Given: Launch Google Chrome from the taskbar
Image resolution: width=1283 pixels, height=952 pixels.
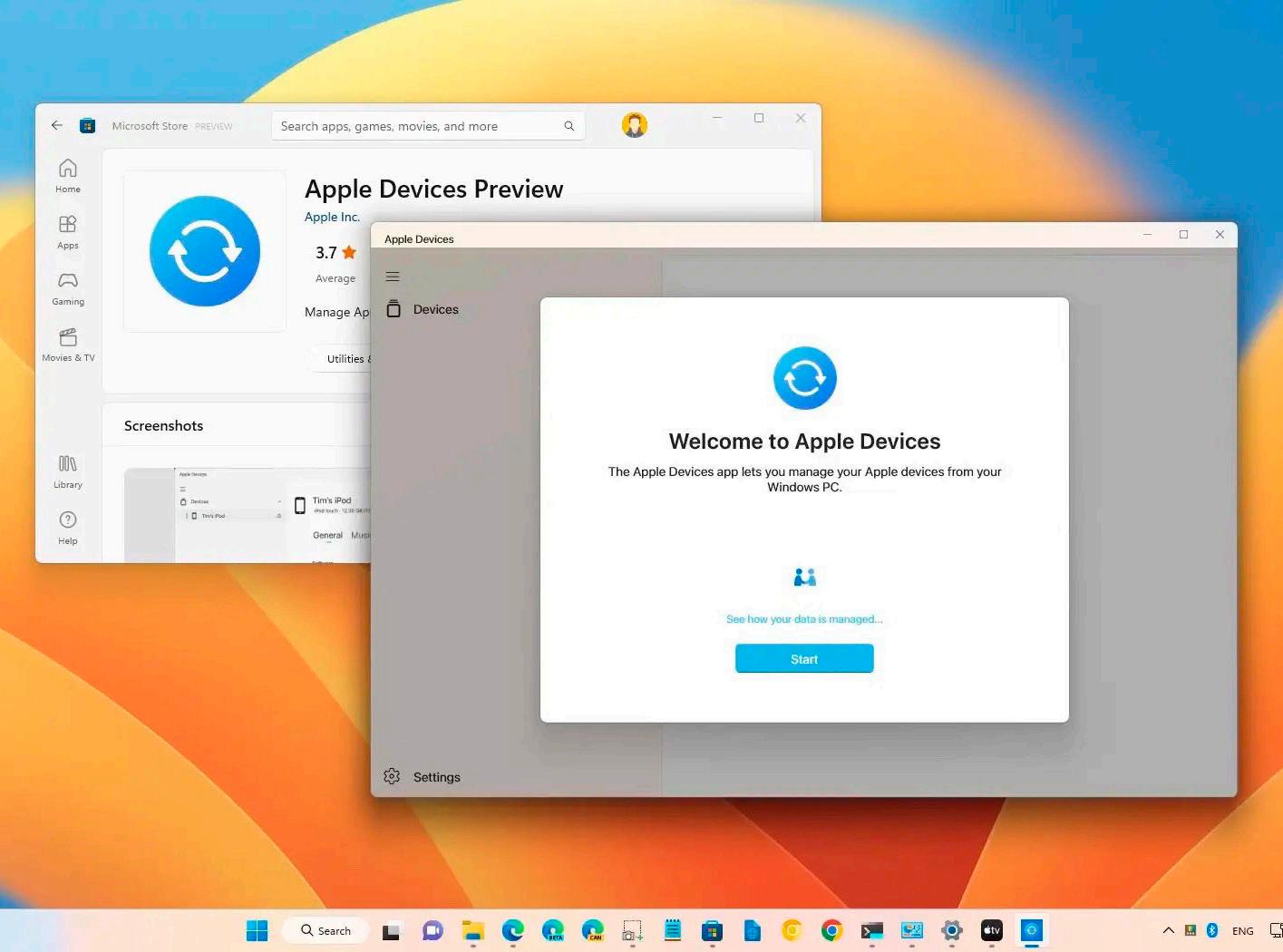Looking at the screenshot, I should coord(831,930).
